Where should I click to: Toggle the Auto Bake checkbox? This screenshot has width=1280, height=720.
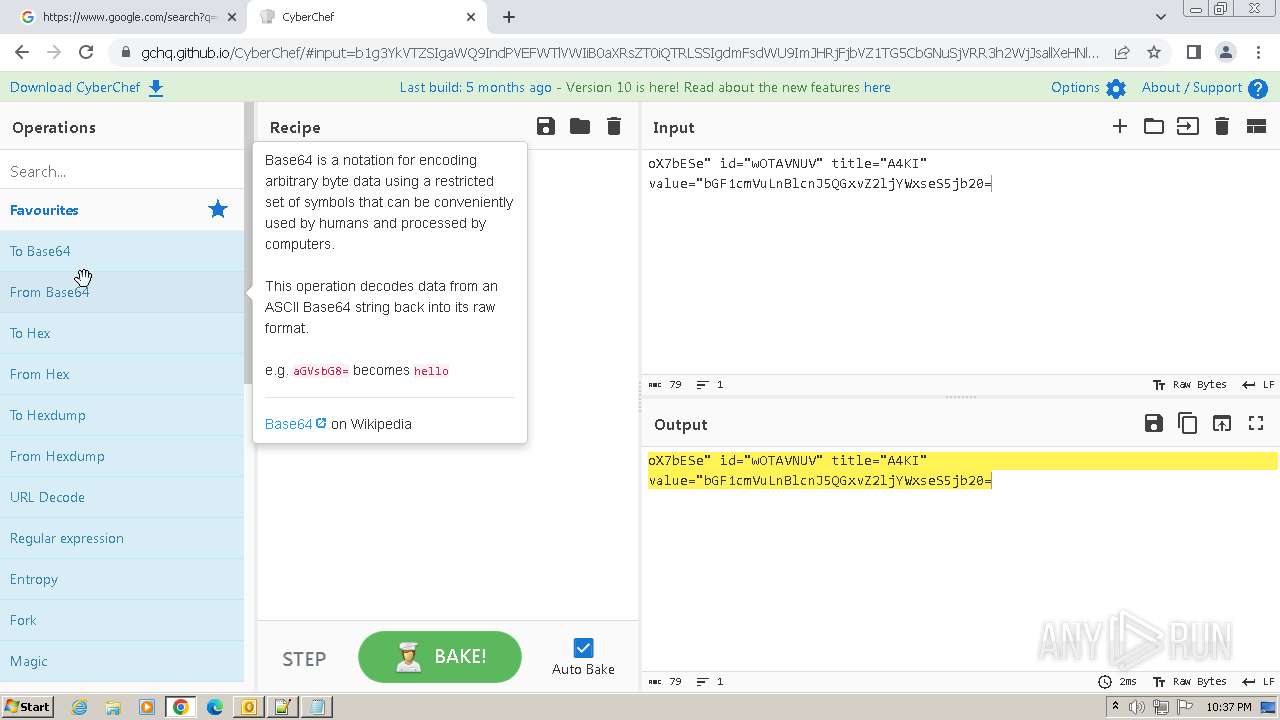[x=583, y=648]
